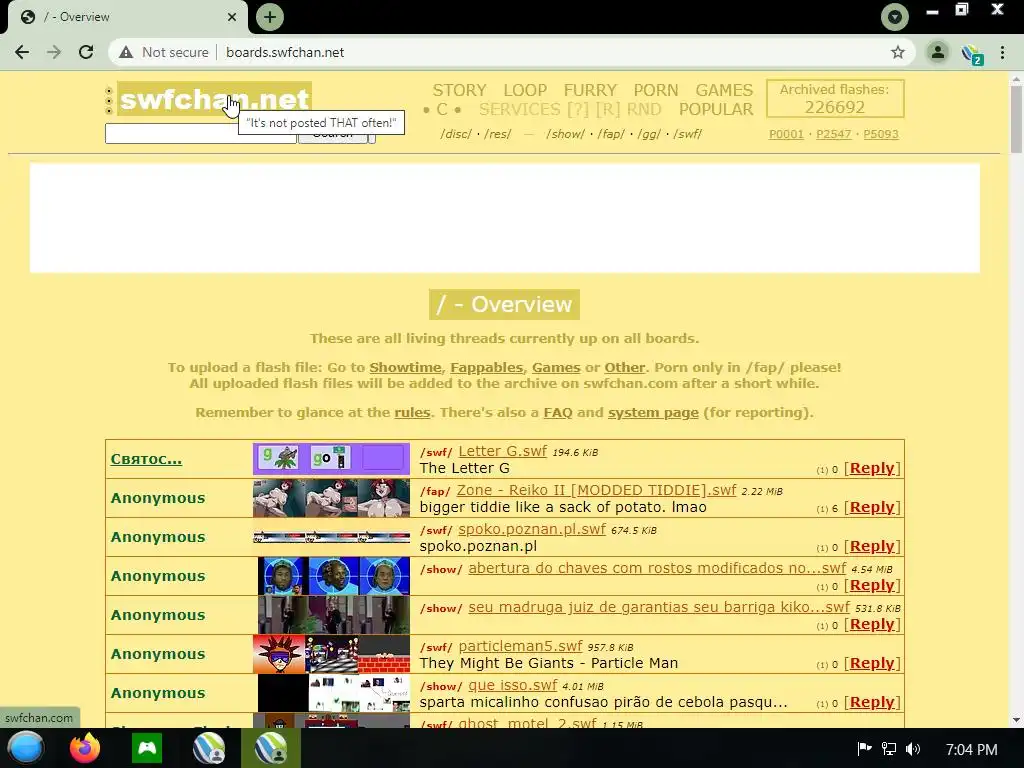This screenshot has height=768, width=1024.
Task: Click the network icon in system tray
Action: click(889, 749)
